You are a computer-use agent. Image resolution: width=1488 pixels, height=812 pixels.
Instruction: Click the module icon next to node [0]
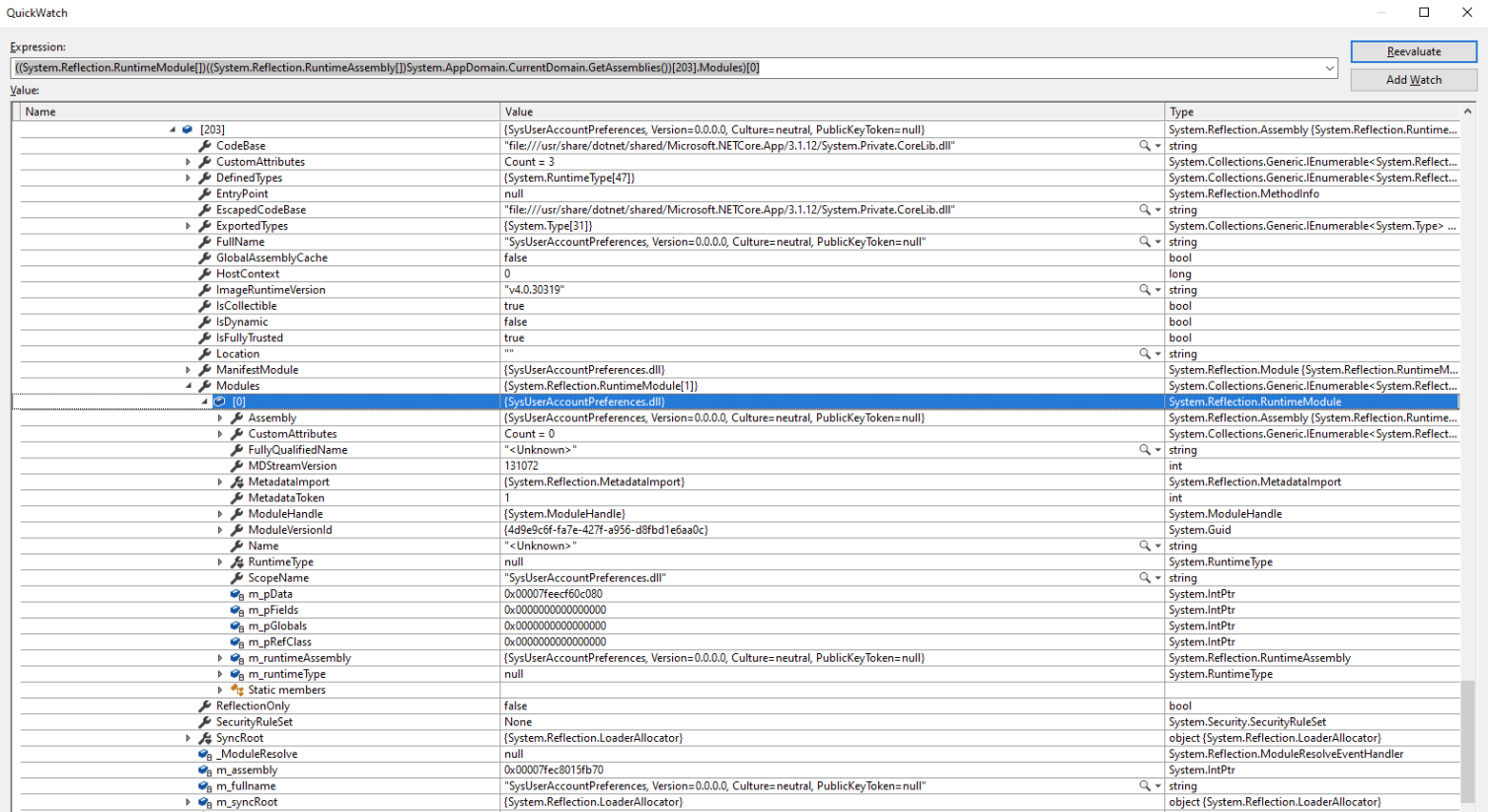[x=219, y=402]
